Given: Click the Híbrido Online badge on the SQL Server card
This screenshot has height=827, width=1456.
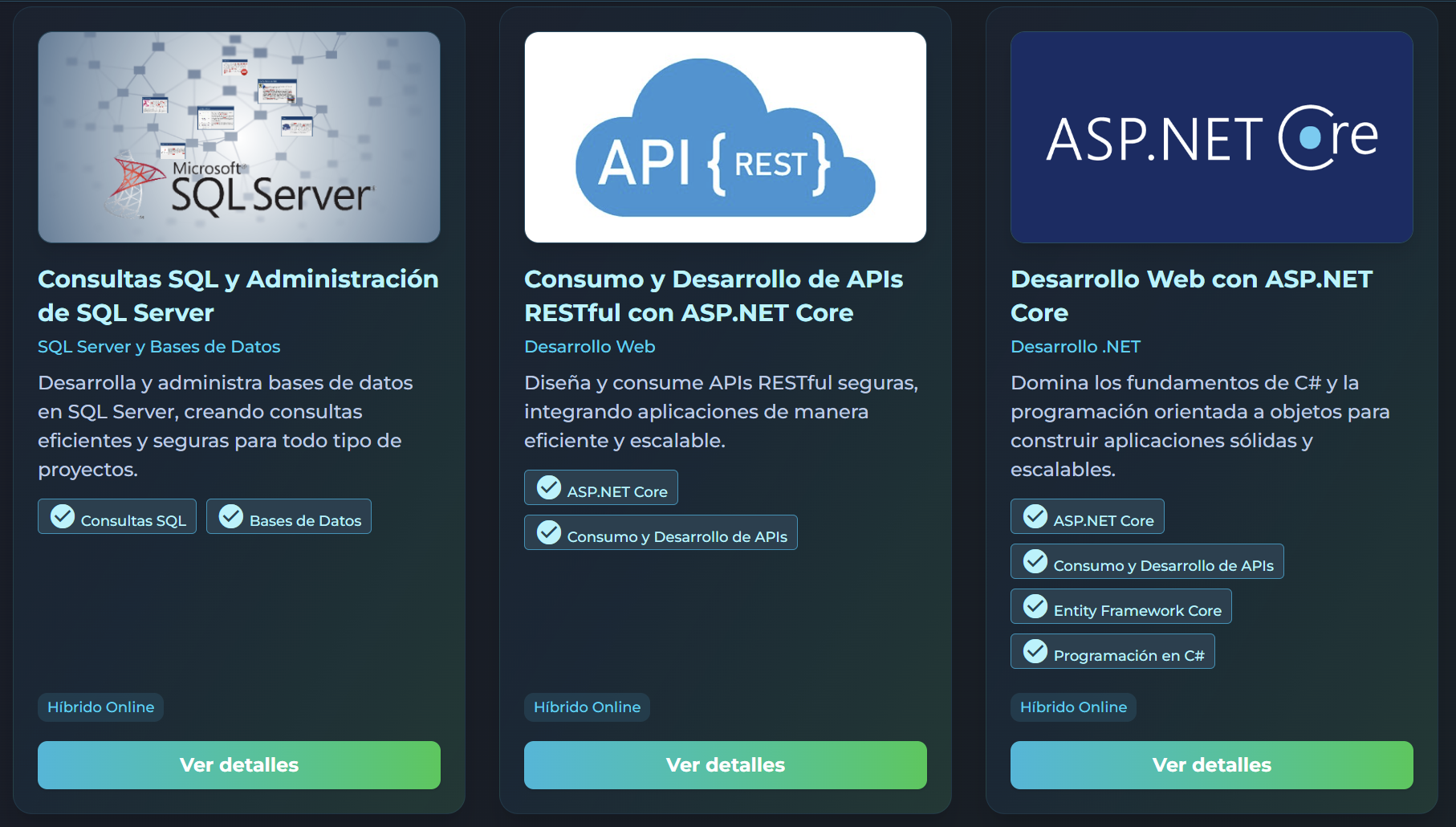Looking at the screenshot, I should coord(100,707).
